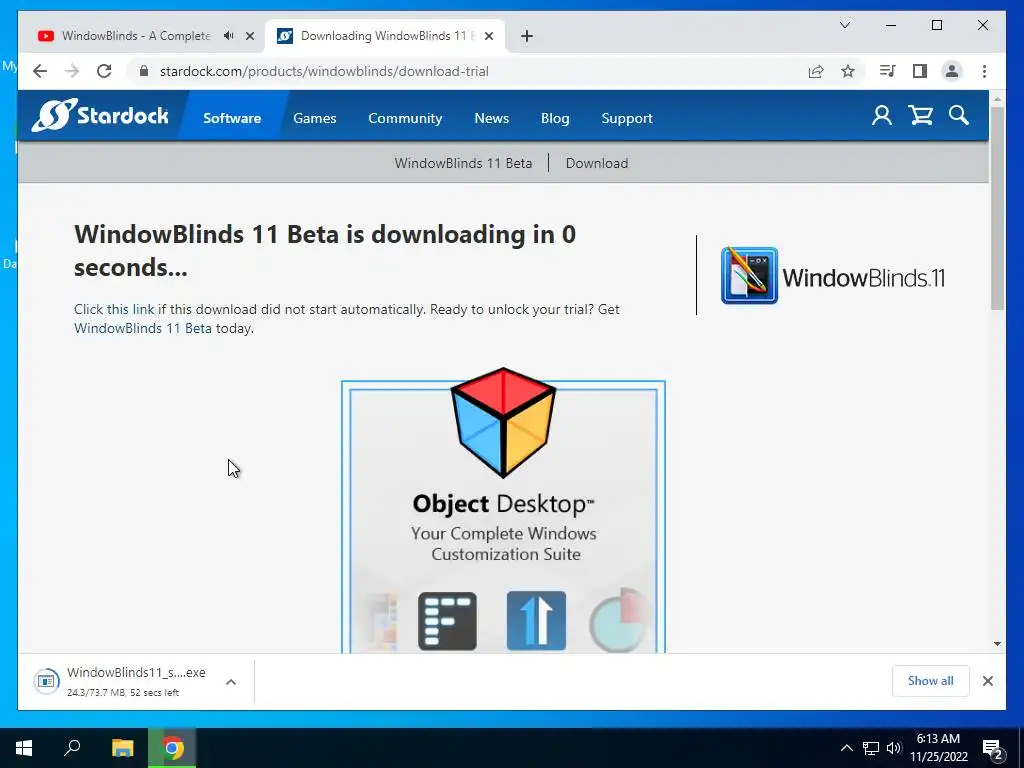Click the network icon in system tray

coord(871,748)
